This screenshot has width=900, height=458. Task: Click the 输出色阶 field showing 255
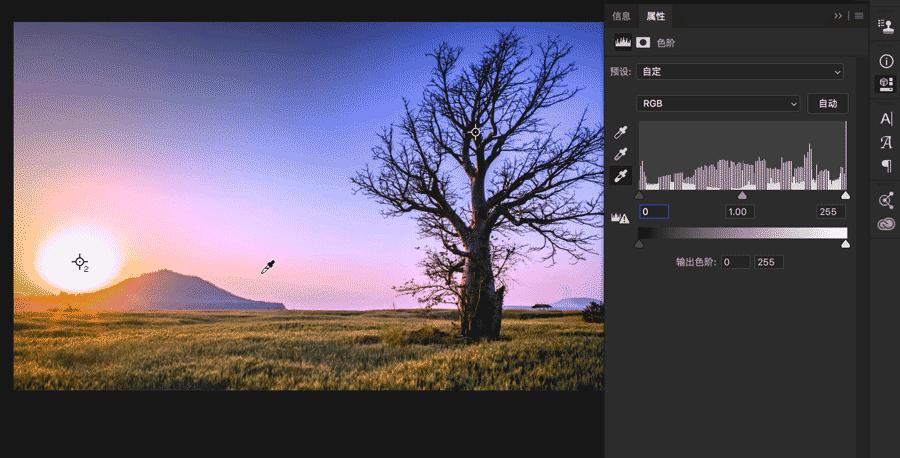tap(769, 262)
